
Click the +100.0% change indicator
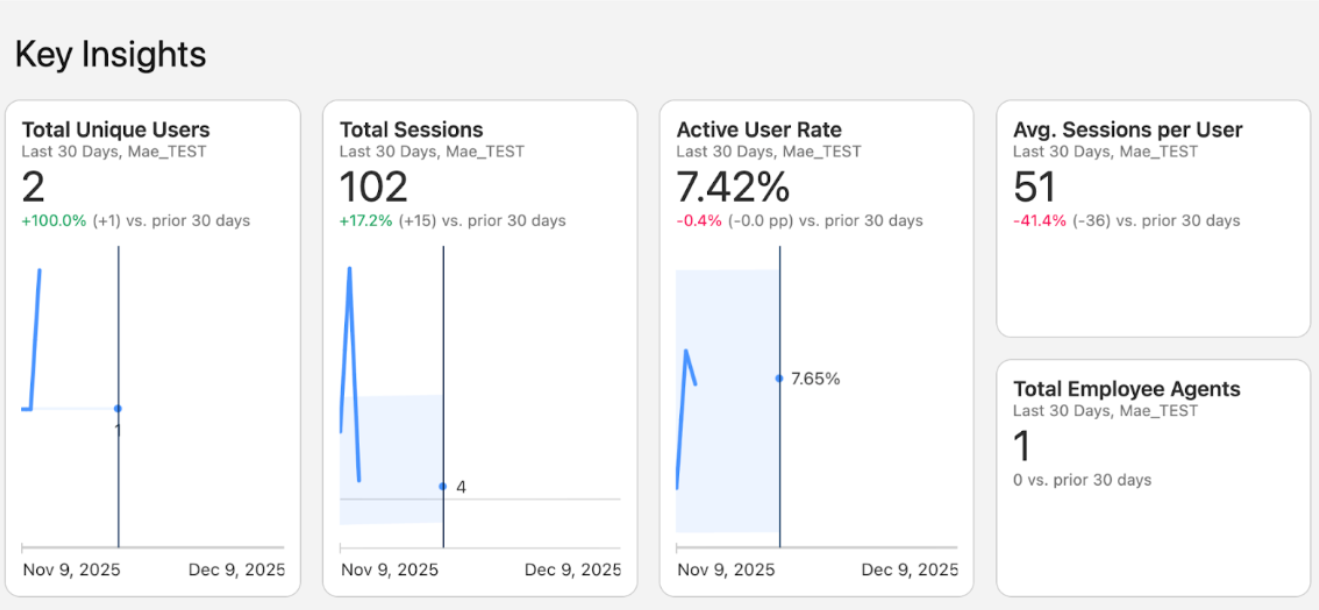(x=54, y=221)
